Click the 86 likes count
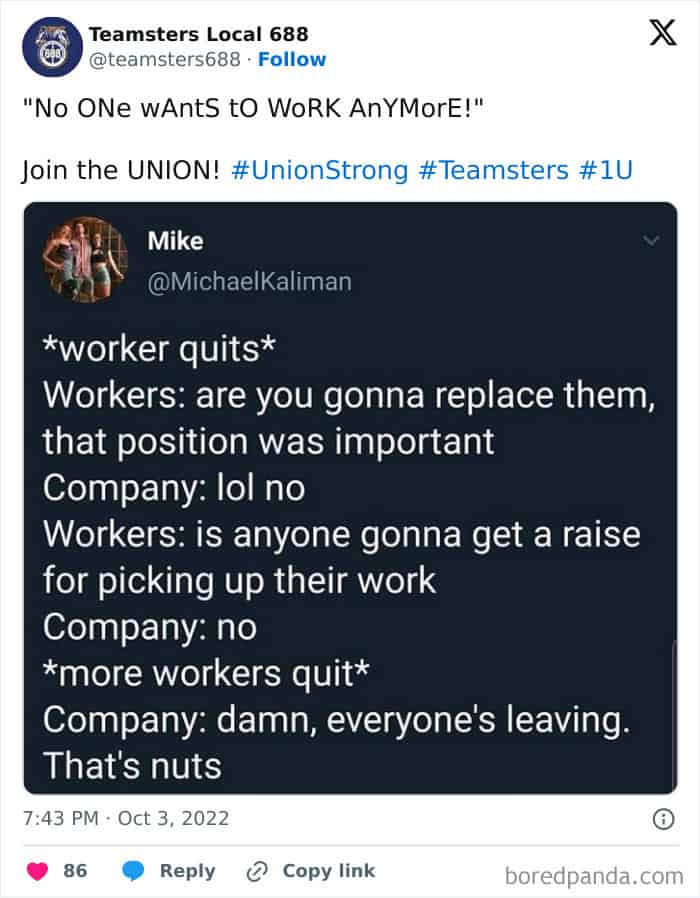 (x=75, y=871)
